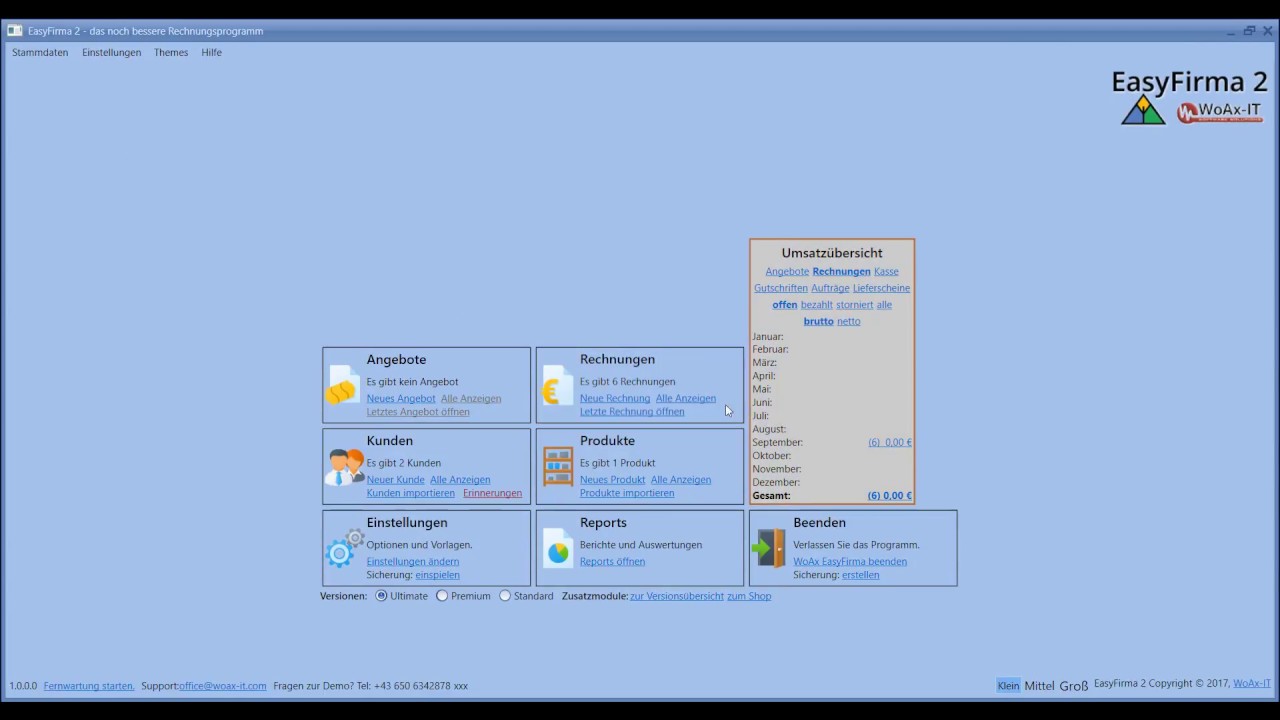Switch overview to Angebote
The image size is (1280, 720).
point(787,272)
